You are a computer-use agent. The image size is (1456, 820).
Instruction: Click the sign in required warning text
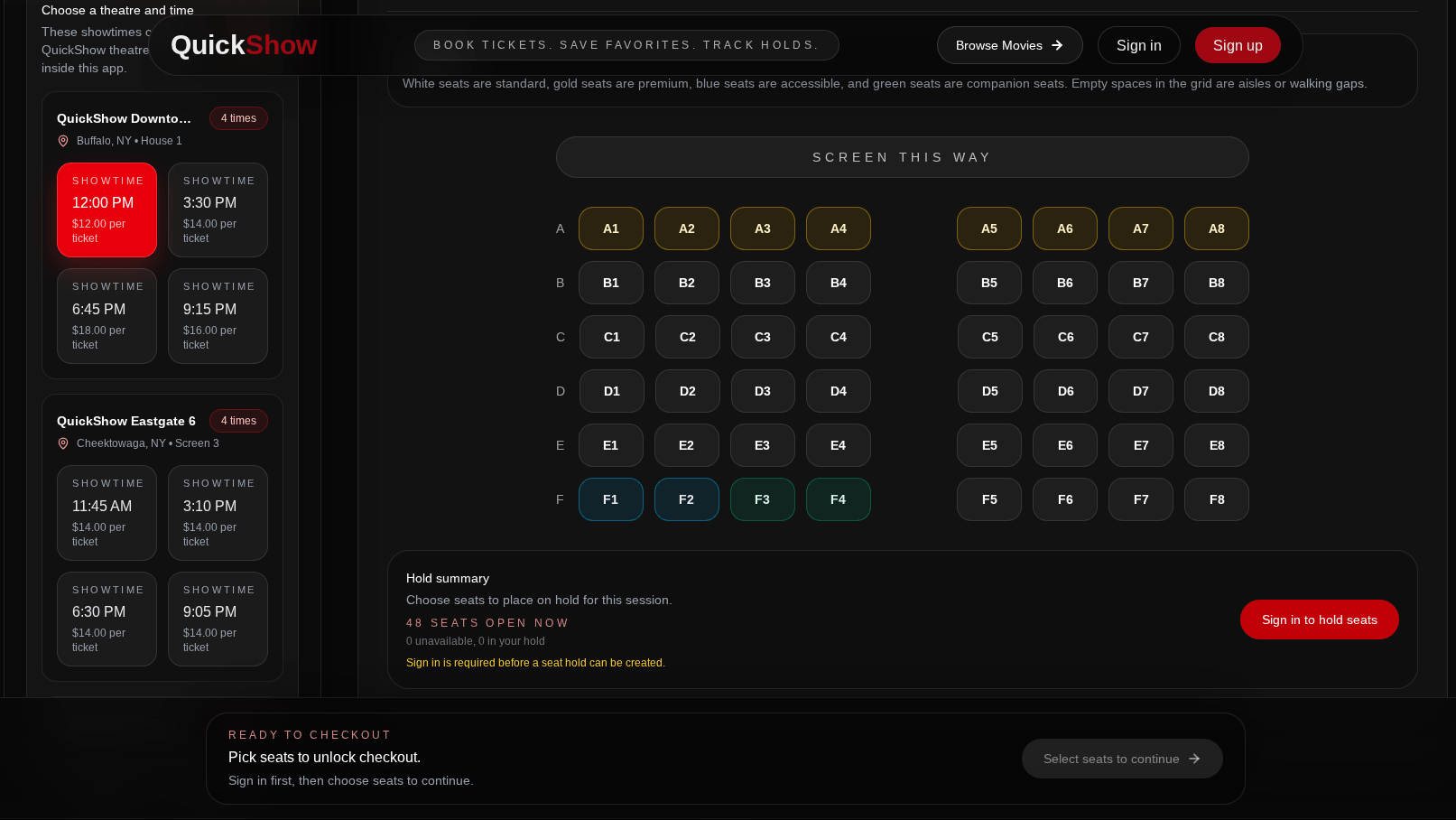point(535,663)
